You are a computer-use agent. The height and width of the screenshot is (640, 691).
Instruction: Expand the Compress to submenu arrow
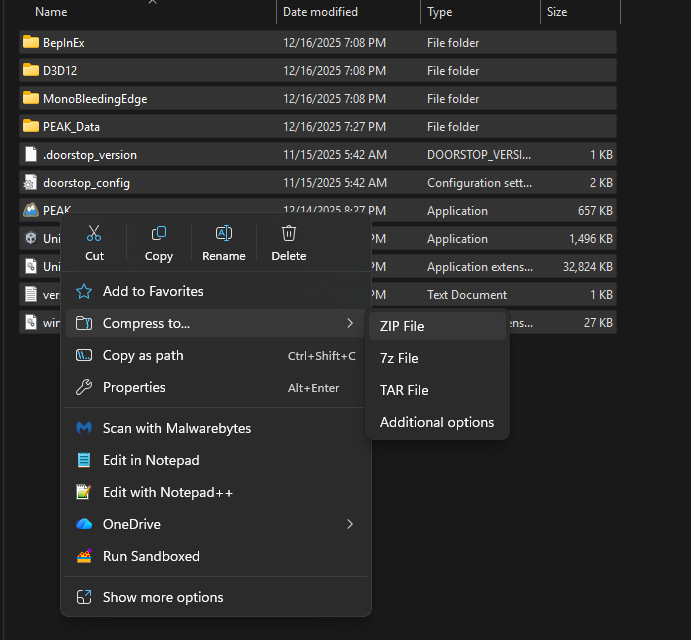point(350,323)
